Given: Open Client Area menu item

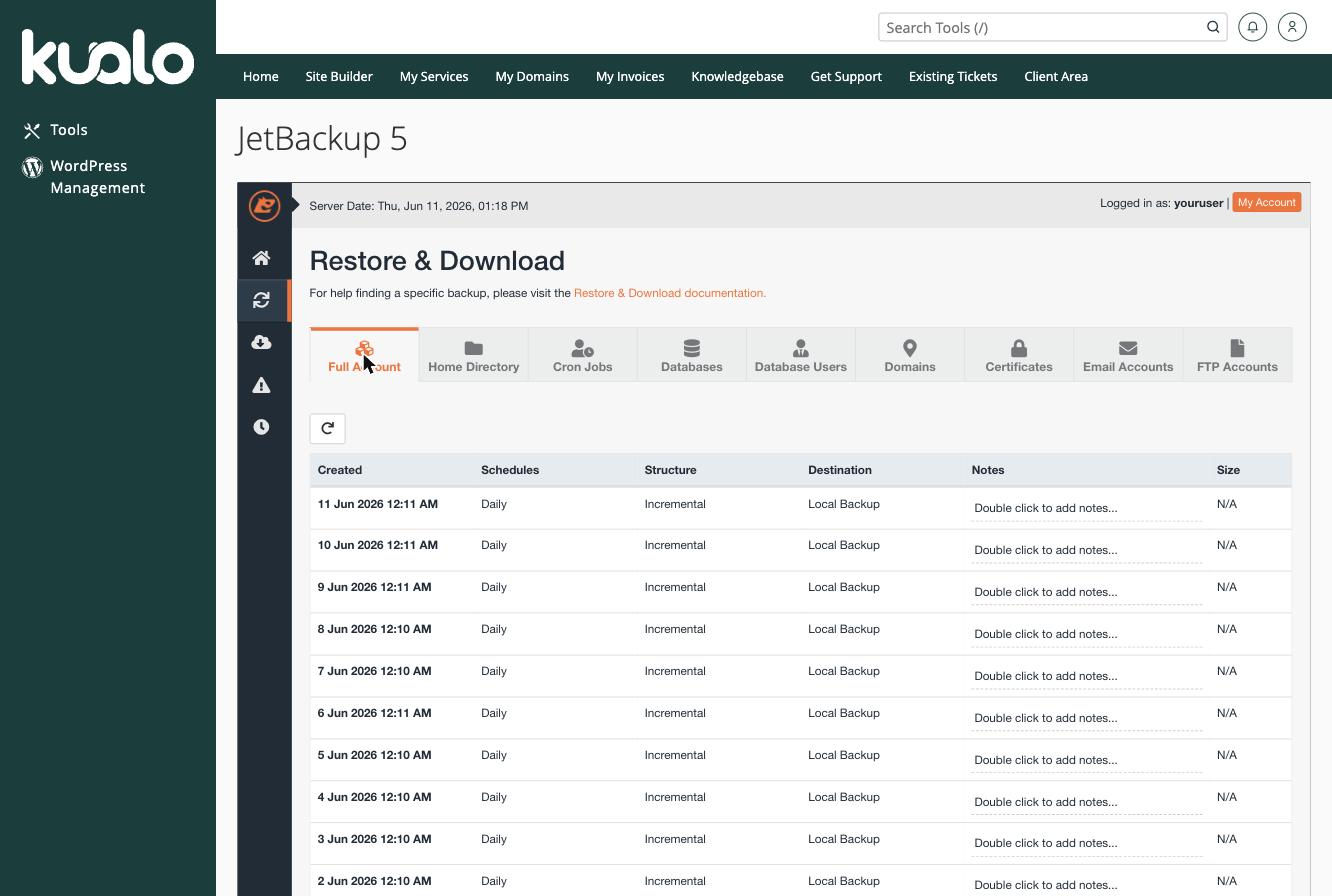Looking at the screenshot, I should tap(1056, 76).
